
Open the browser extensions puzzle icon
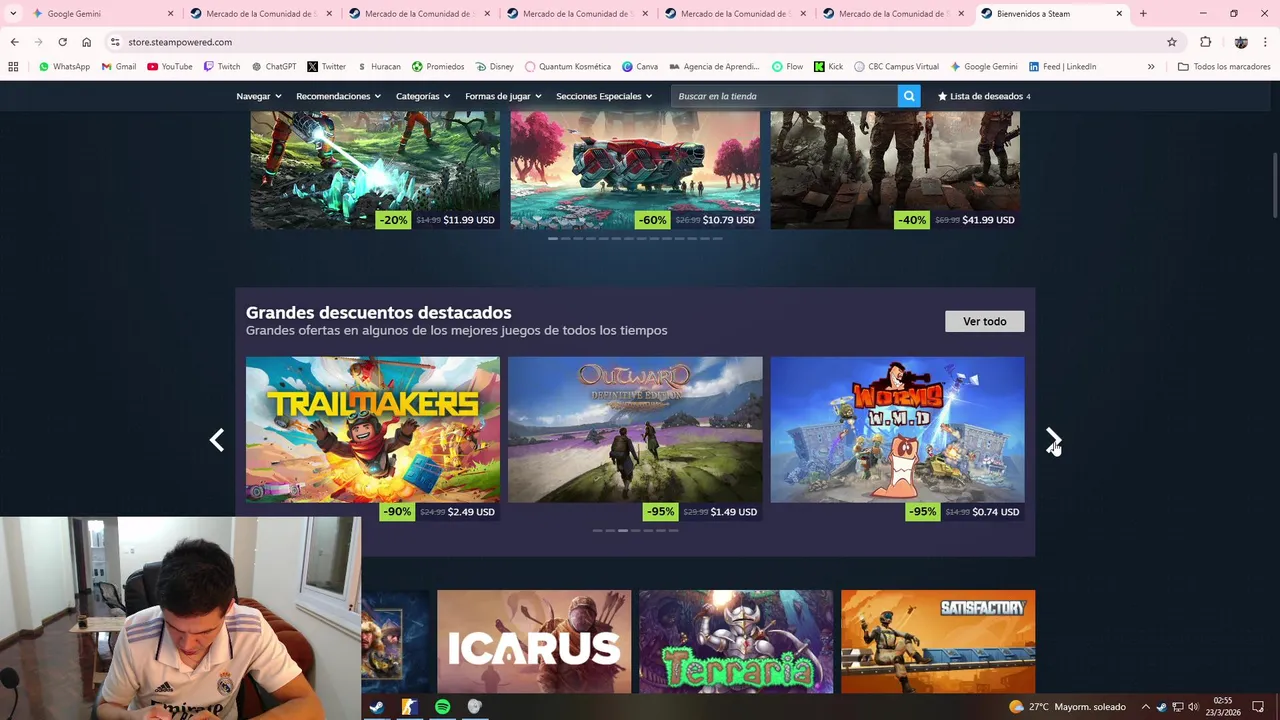[x=1205, y=42]
